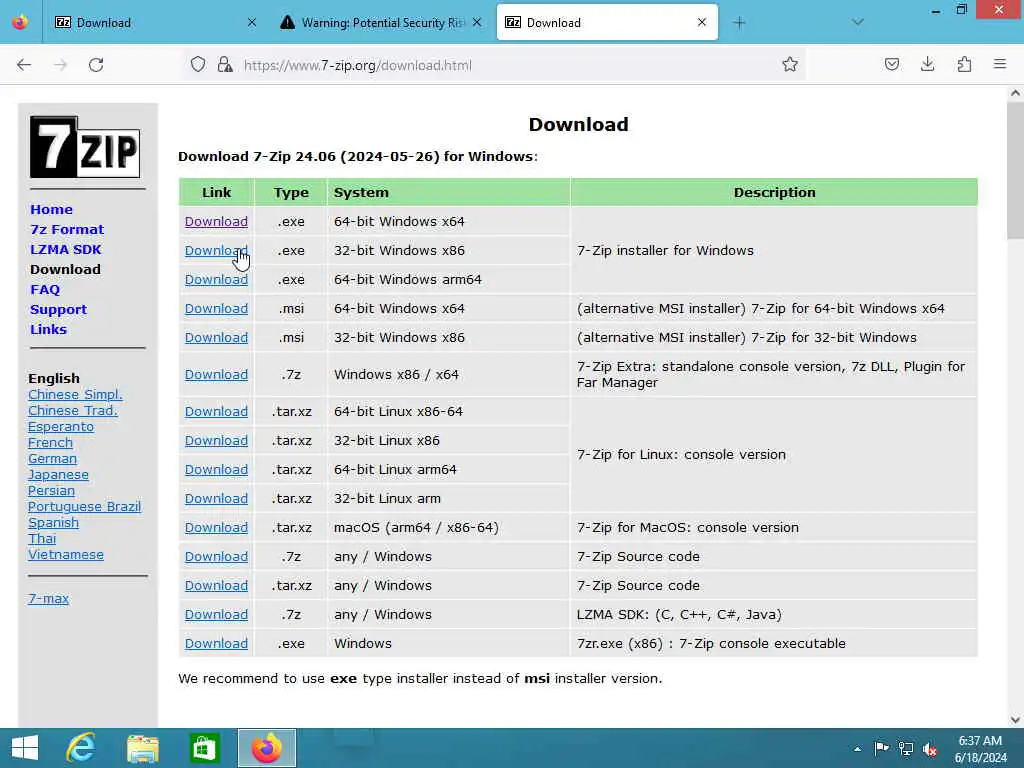Viewport: 1024px width, 768px height.
Task: Download the 32-bit Windows x86 .exe
Action: click(x=216, y=250)
